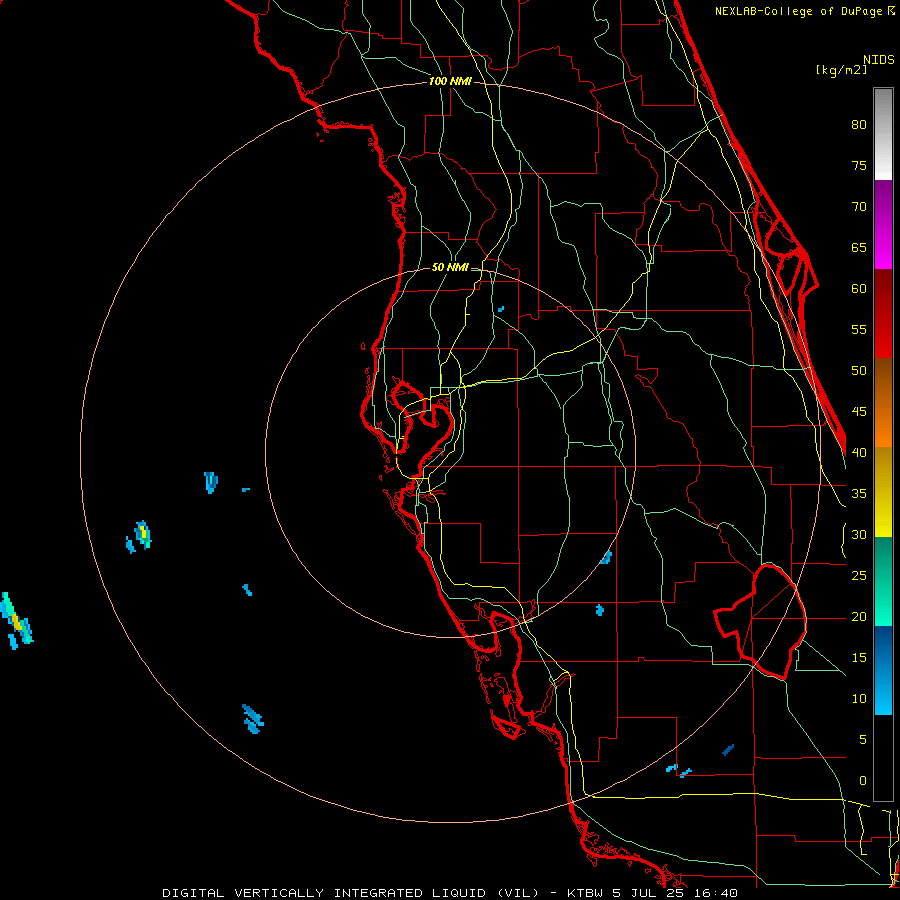Pick the magenta segment of the color bar
900x900 pixels.
[x=883, y=225]
